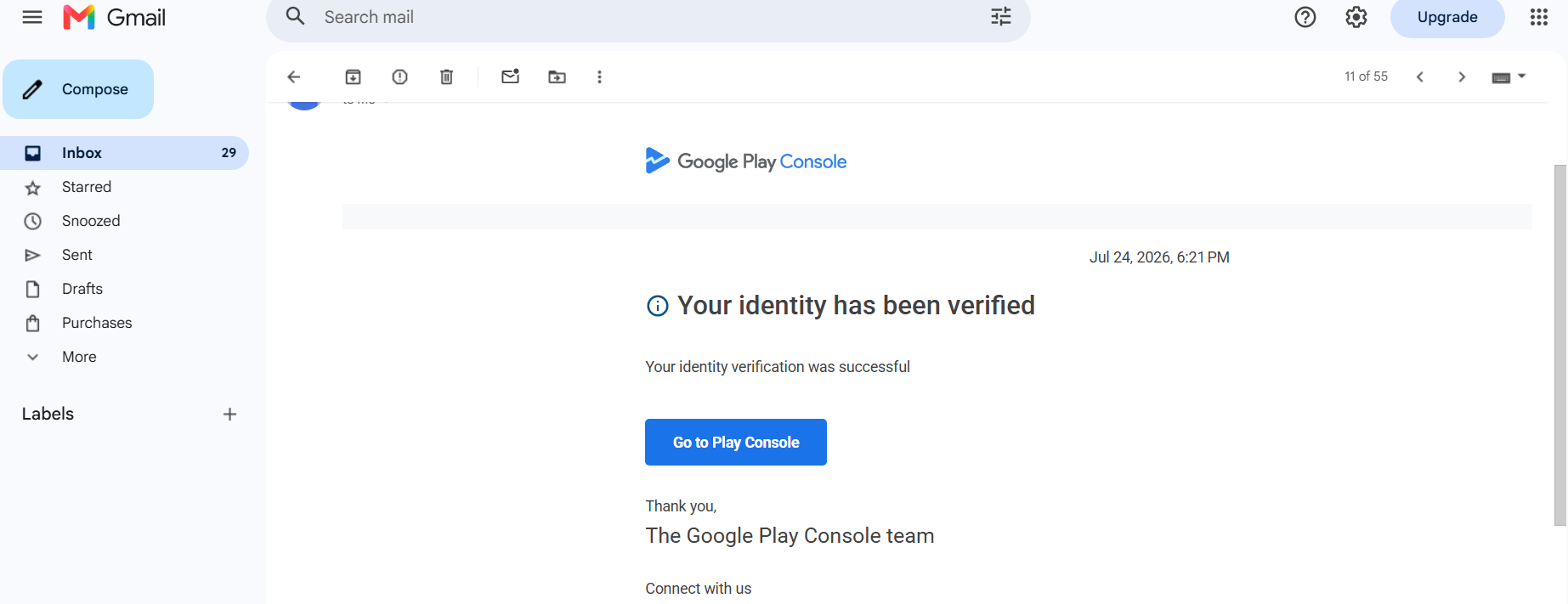The image size is (1568, 604).
Task: Open the Inbox folder
Action: (124, 153)
